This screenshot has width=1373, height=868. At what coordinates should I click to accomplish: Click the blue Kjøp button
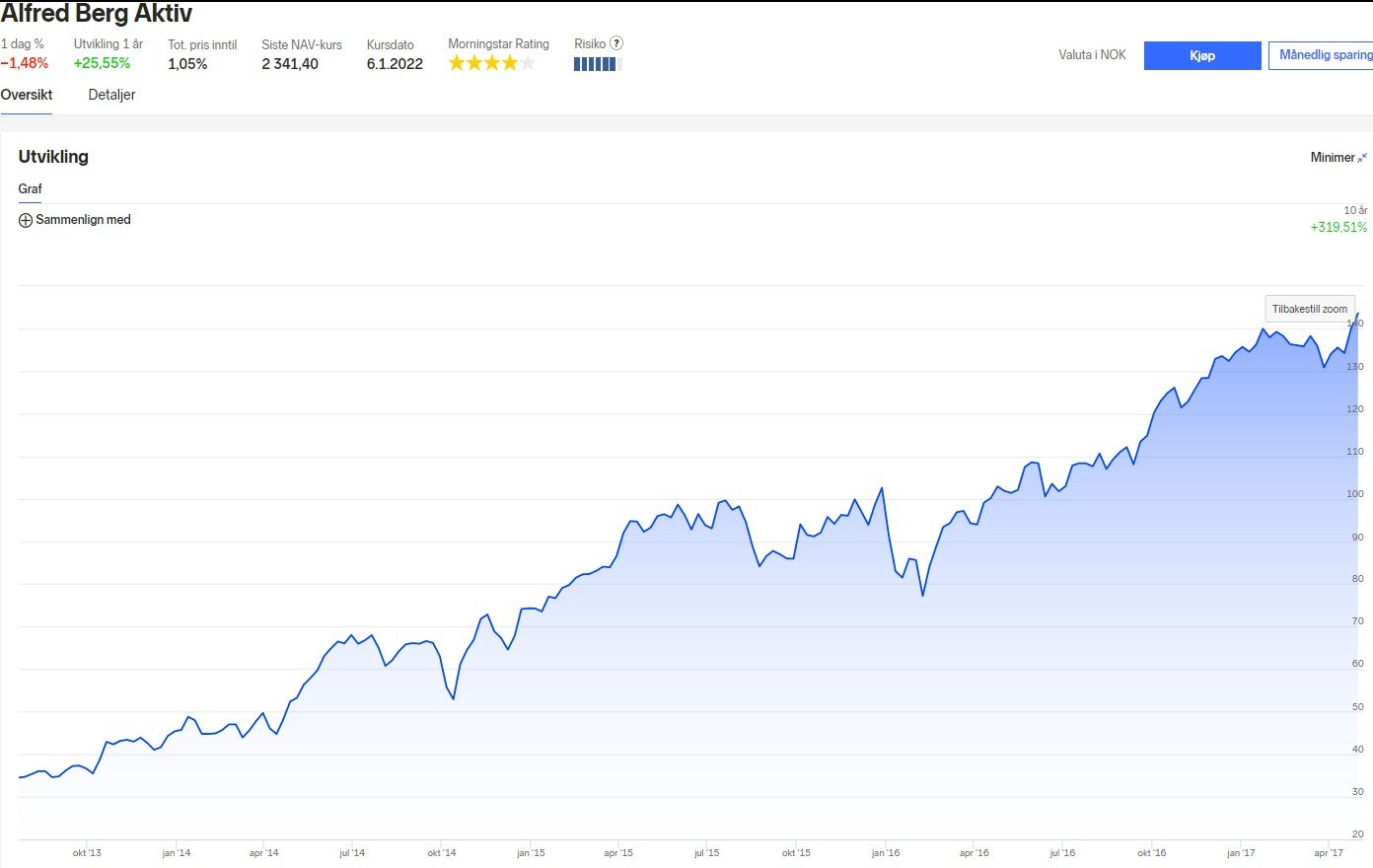click(x=1202, y=55)
